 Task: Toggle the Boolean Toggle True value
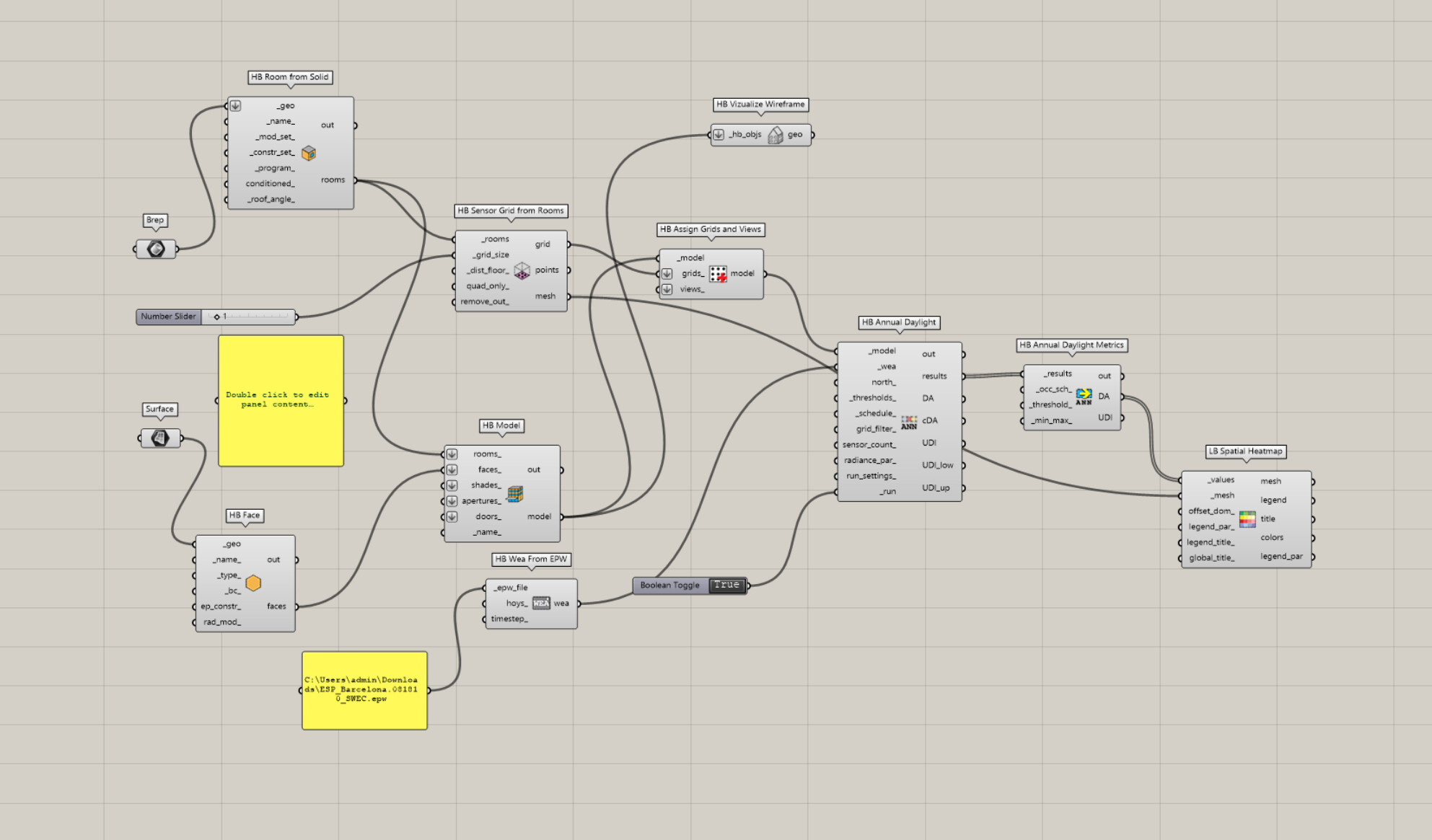pyautogui.click(x=726, y=585)
